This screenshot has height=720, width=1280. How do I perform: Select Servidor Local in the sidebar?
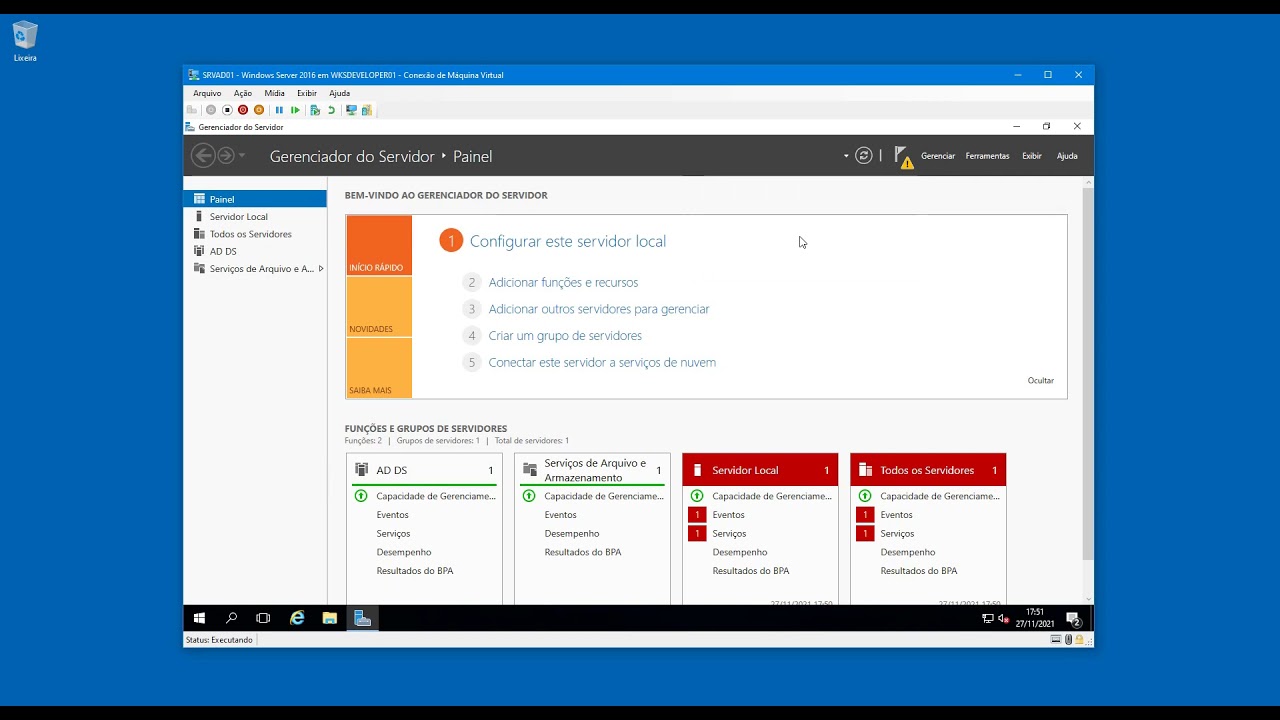click(x=255, y=216)
